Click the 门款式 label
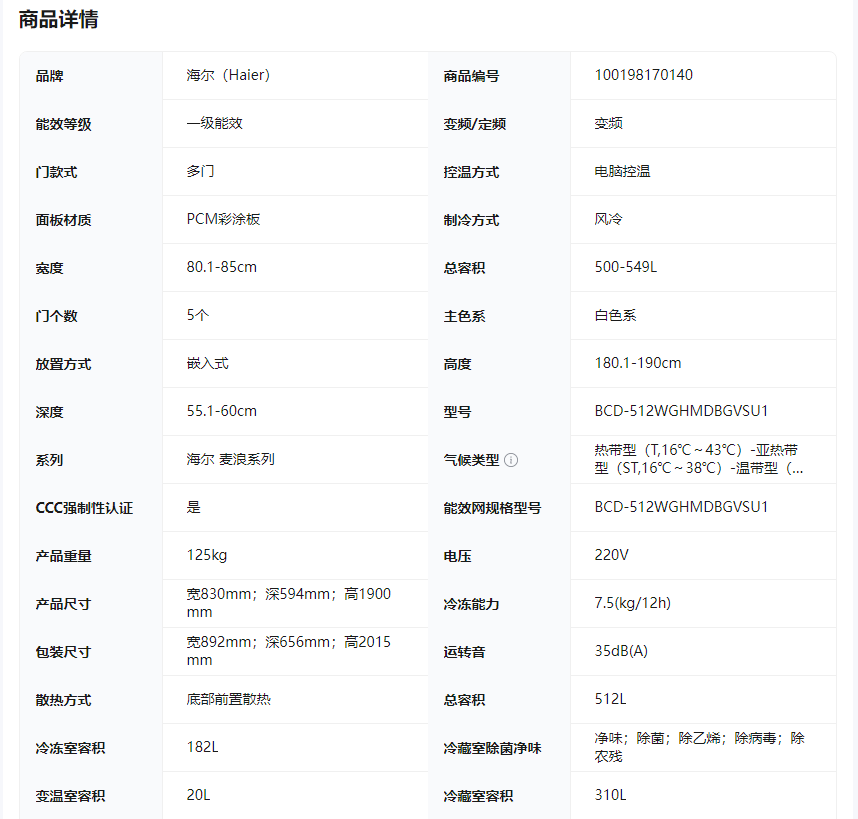Image resolution: width=858 pixels, height=819 pixels. [x=56, y=172]
